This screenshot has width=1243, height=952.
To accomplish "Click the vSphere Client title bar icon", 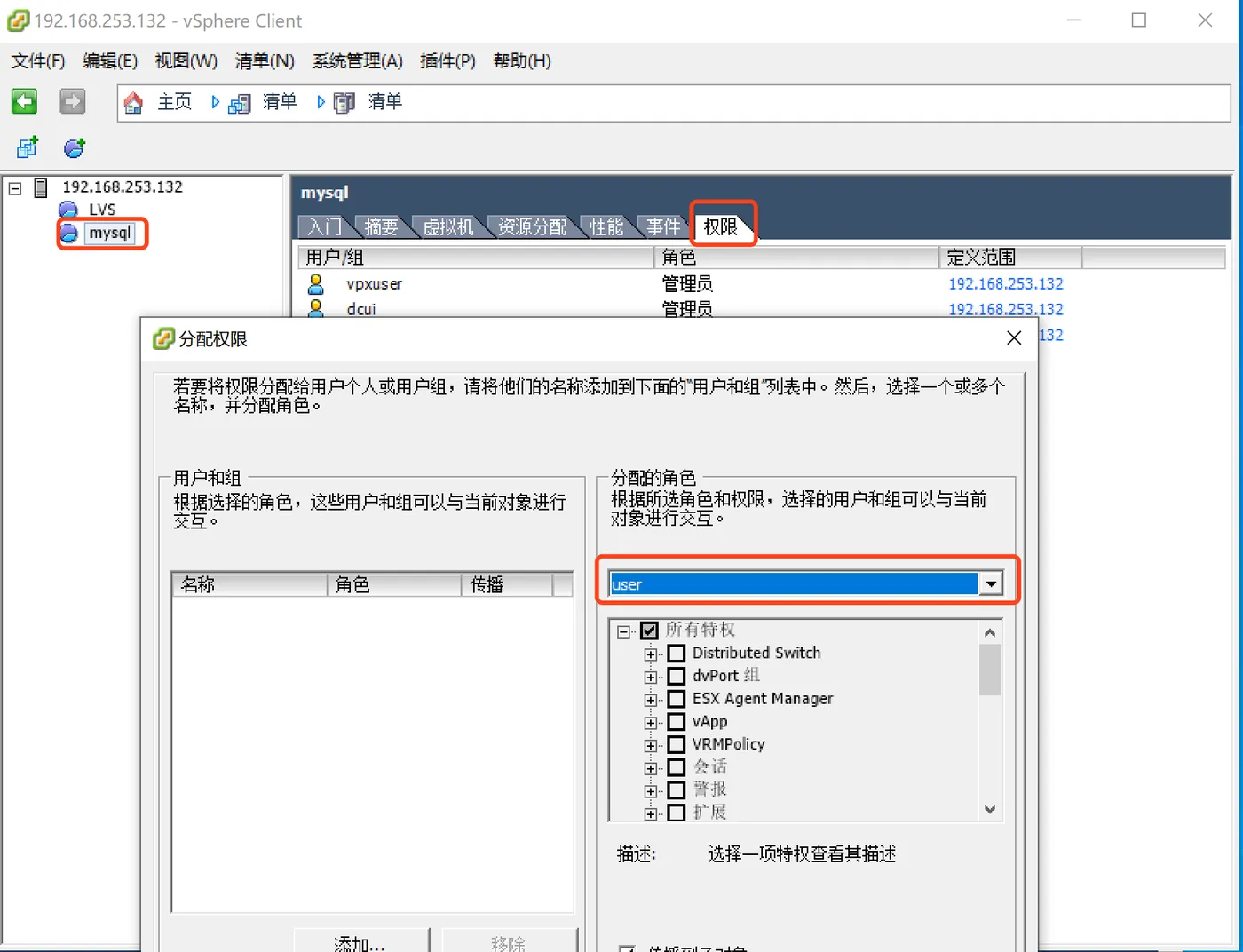I will pos(18,20).
